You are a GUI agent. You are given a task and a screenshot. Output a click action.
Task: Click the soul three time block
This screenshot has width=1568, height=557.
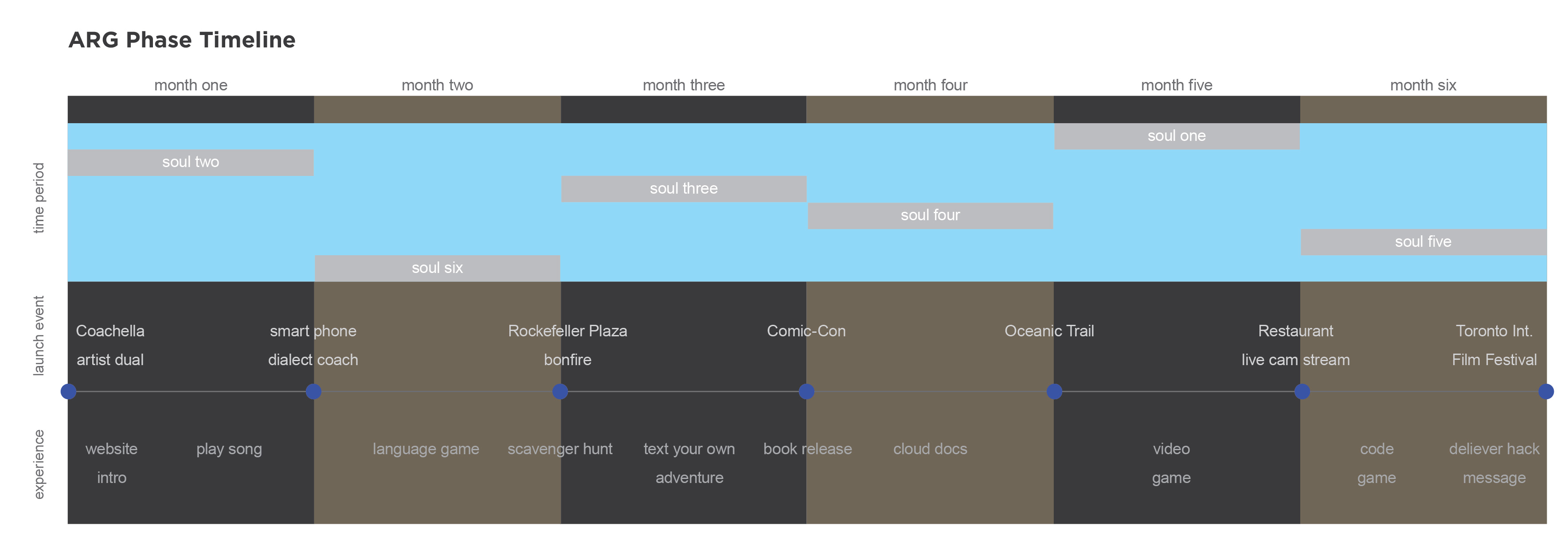click(684, 189)
